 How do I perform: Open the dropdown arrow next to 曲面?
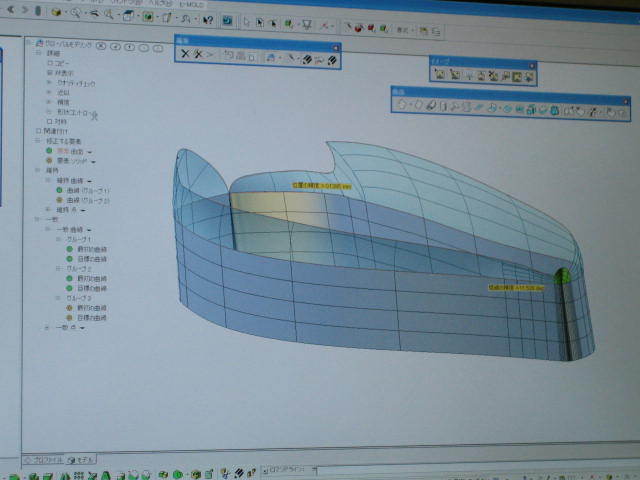tap(90, 151)
